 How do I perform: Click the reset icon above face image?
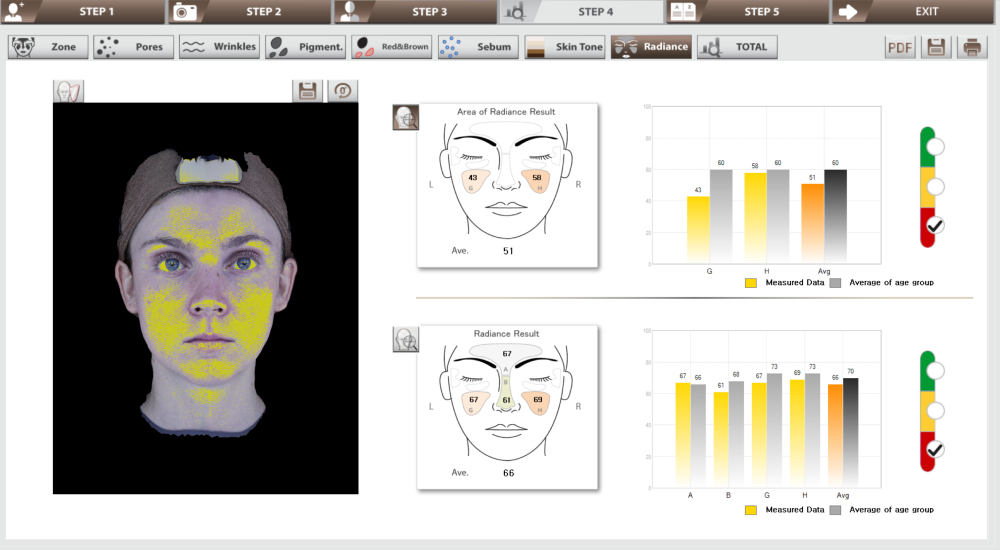click(x=342, y=91)
